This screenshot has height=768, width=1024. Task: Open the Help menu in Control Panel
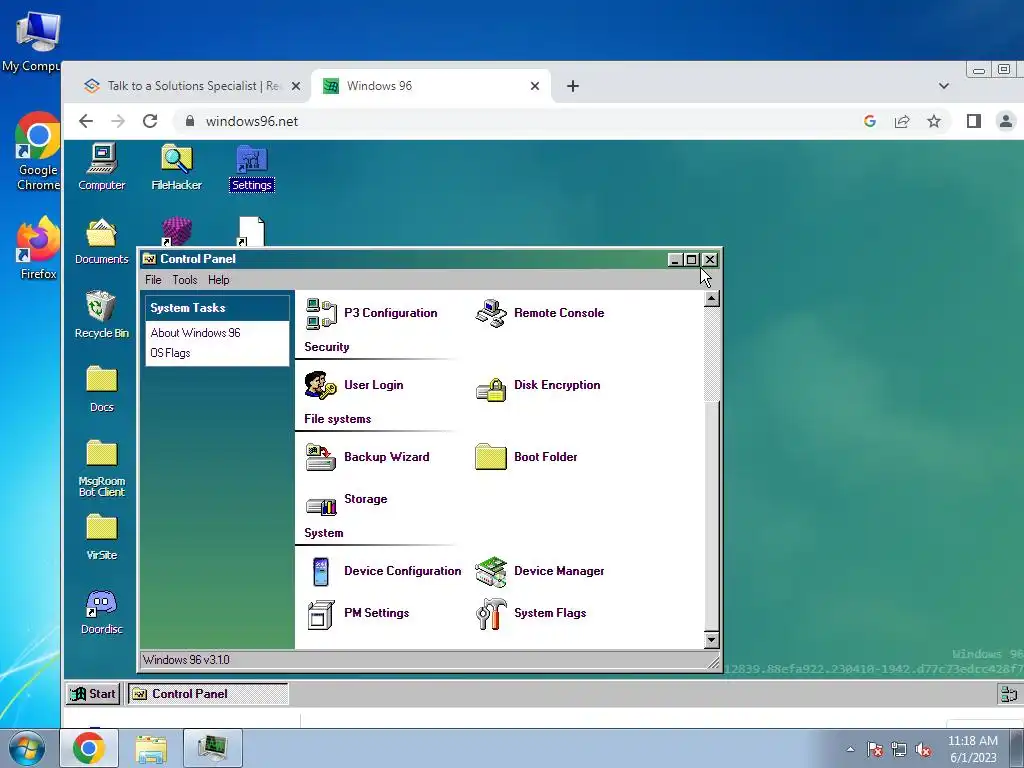(x=219, y=280)
